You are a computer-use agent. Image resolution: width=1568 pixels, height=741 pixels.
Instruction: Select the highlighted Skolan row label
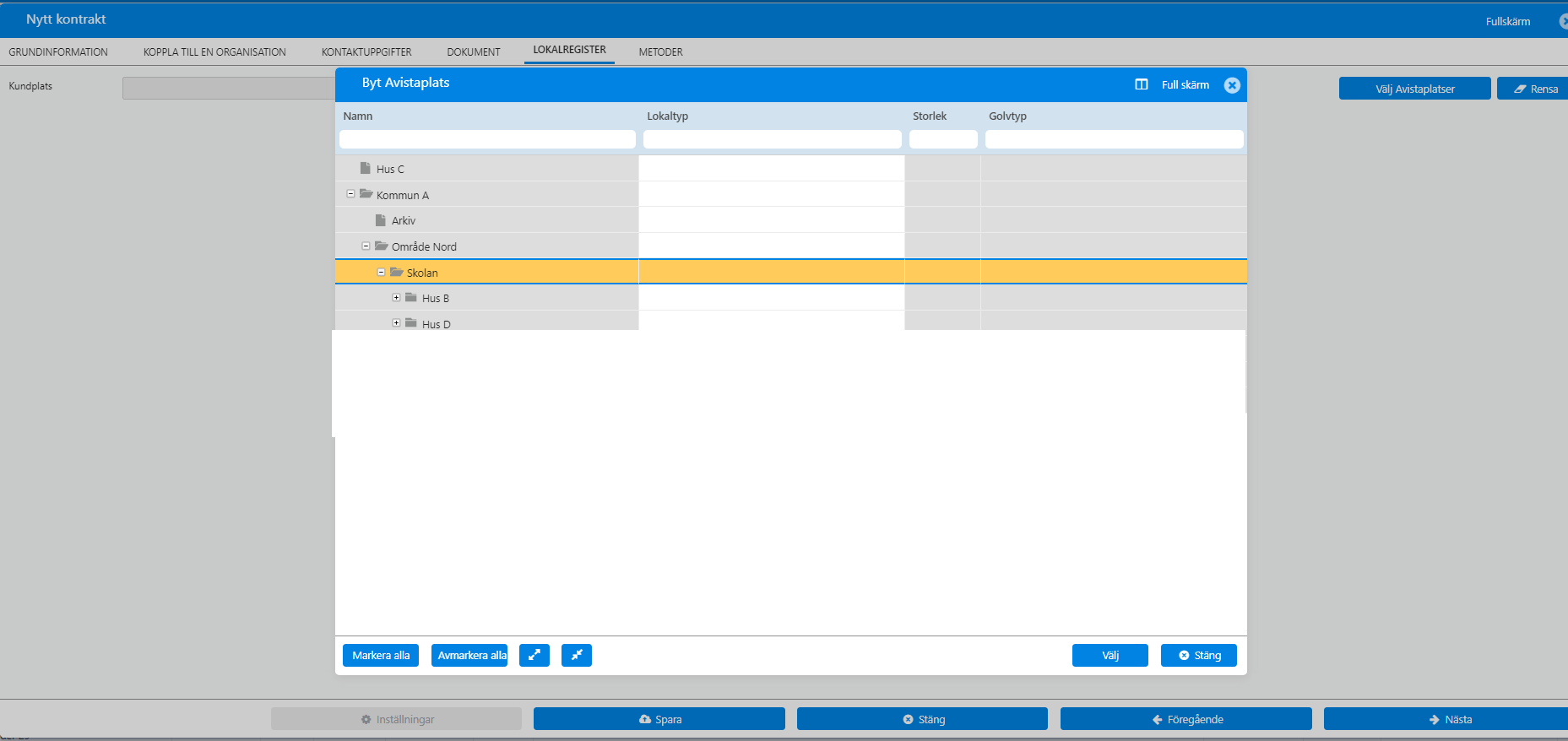[x=422, y=273]
